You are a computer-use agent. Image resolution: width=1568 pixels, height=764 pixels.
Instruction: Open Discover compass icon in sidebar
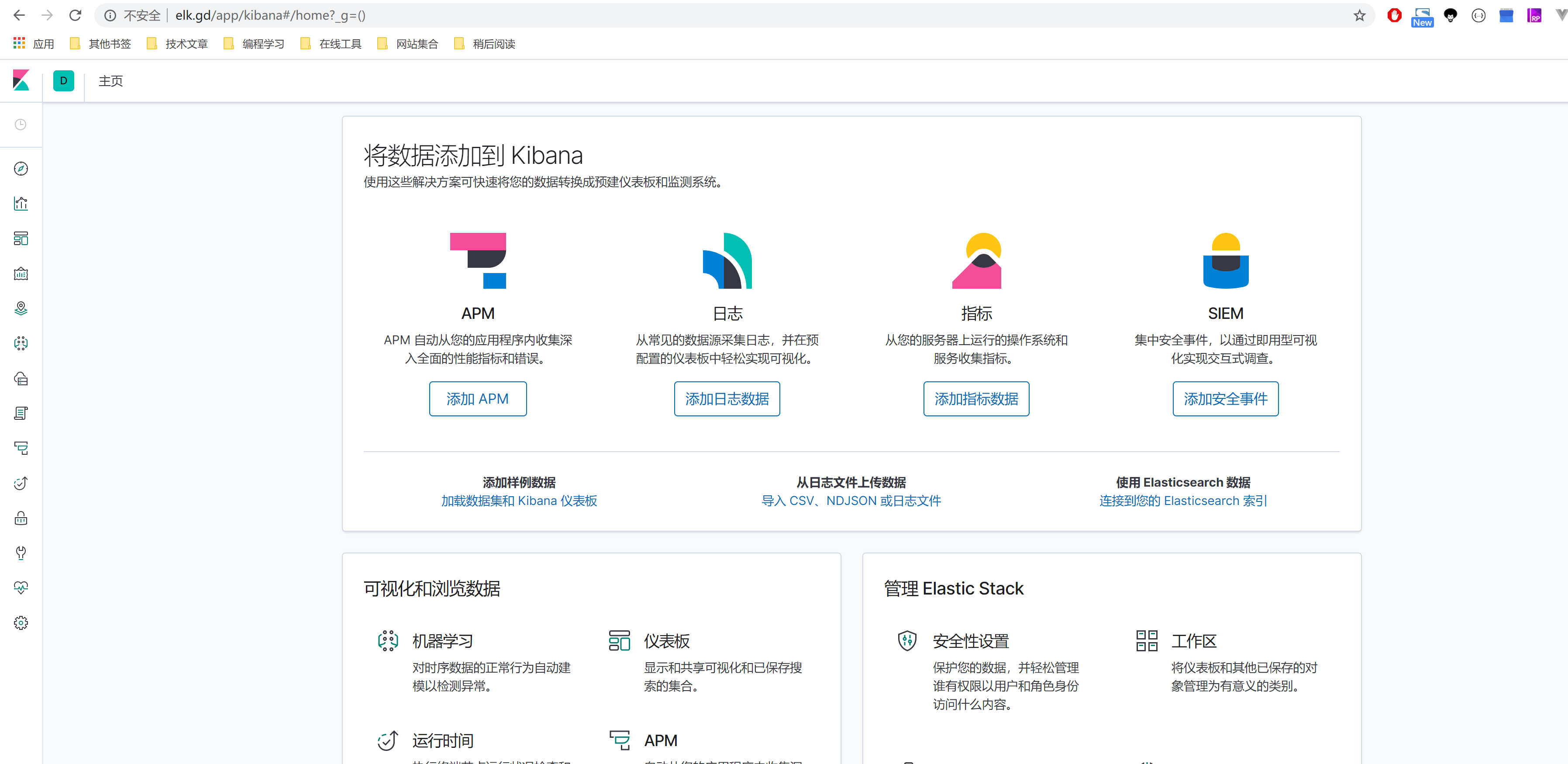coord(21,169)
